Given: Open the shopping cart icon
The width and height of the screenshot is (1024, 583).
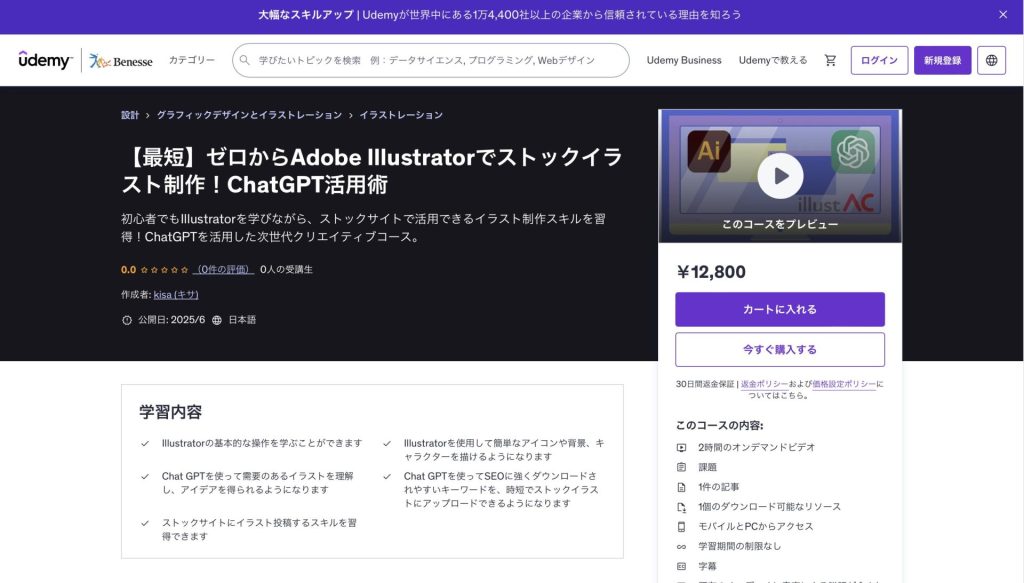Looking at the screenshot, I should (x=830, y=60).
